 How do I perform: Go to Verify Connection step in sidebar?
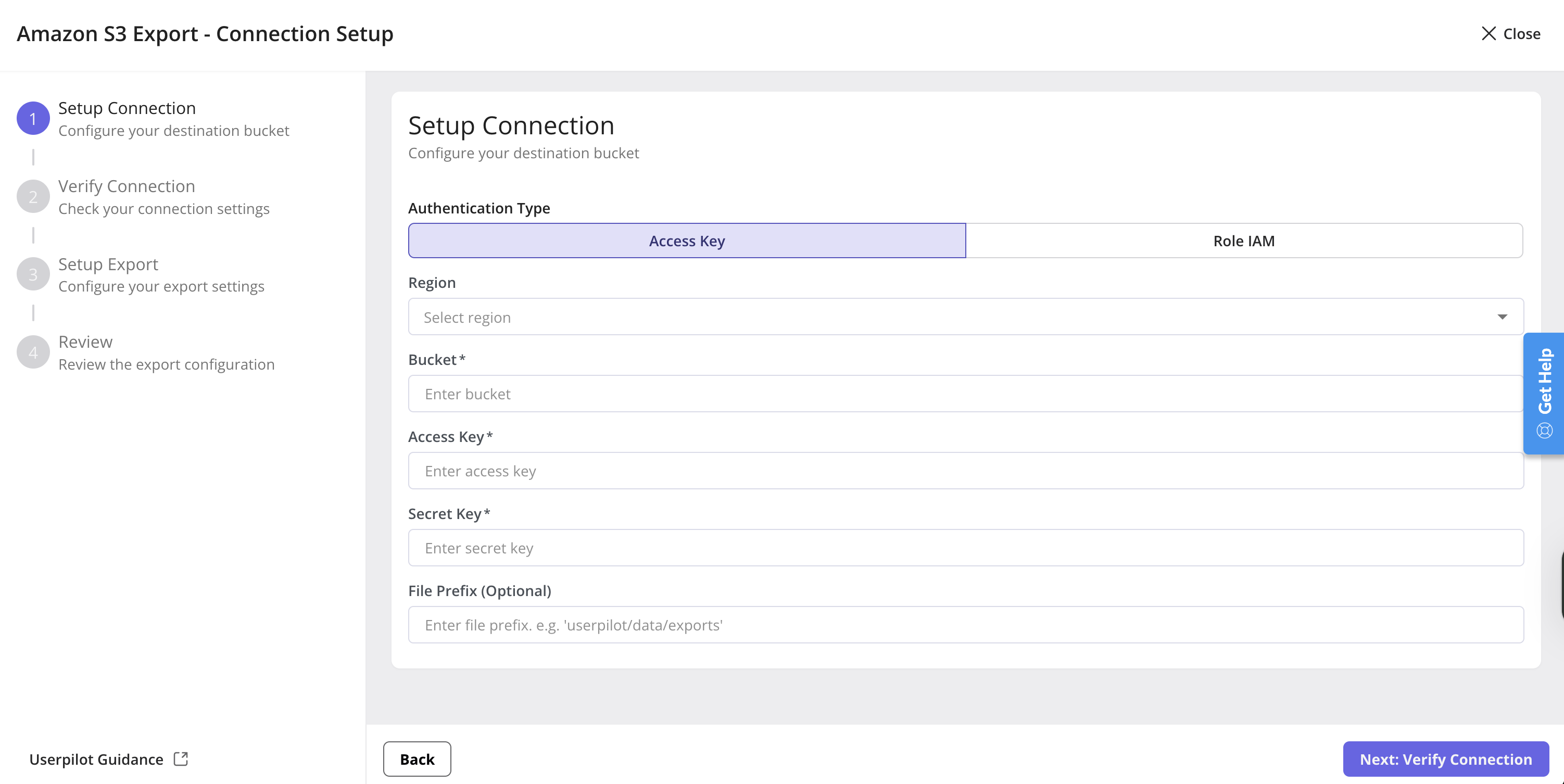(x=127, y=186)
